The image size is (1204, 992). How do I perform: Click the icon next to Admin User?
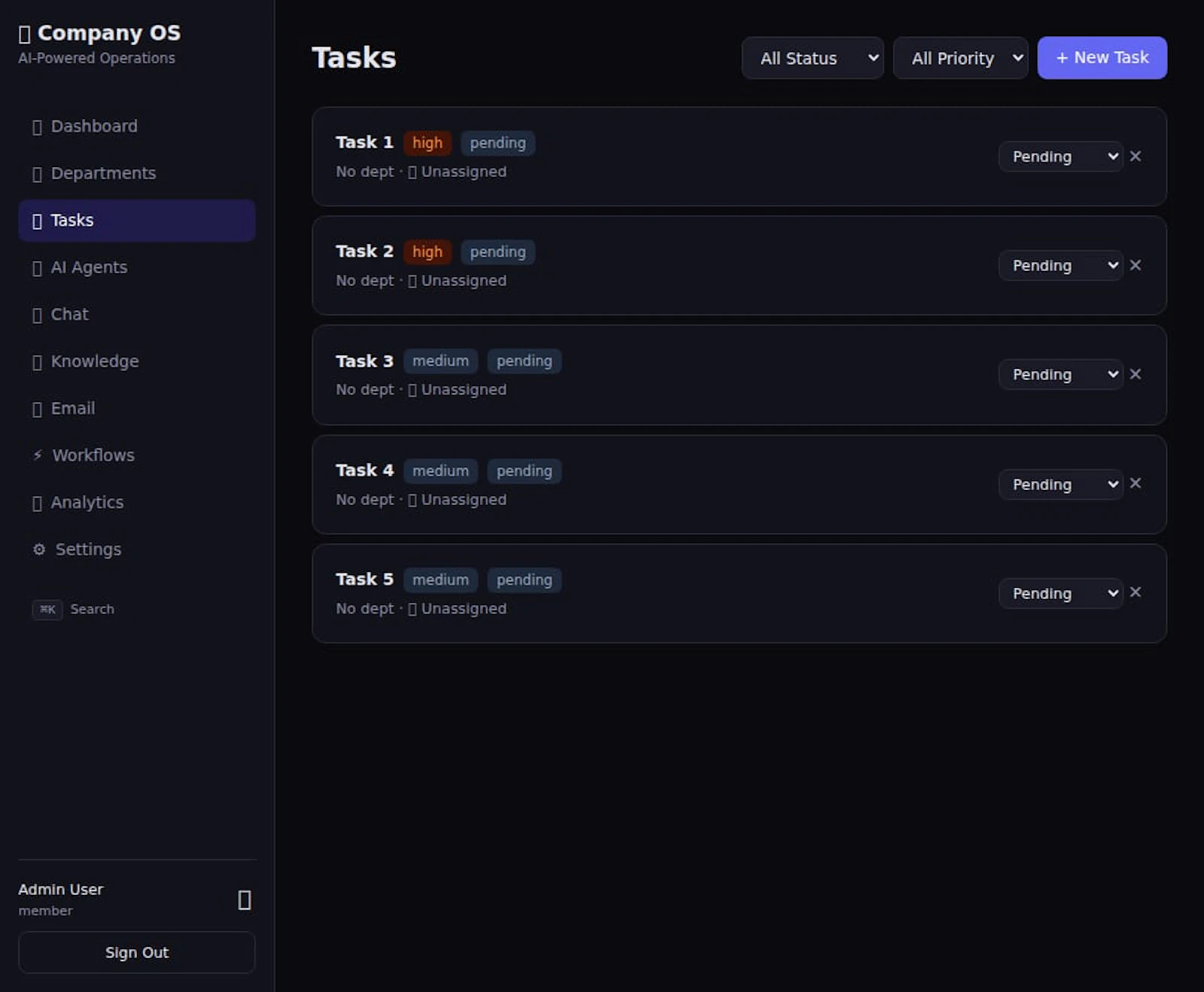[x=245, y=899]
